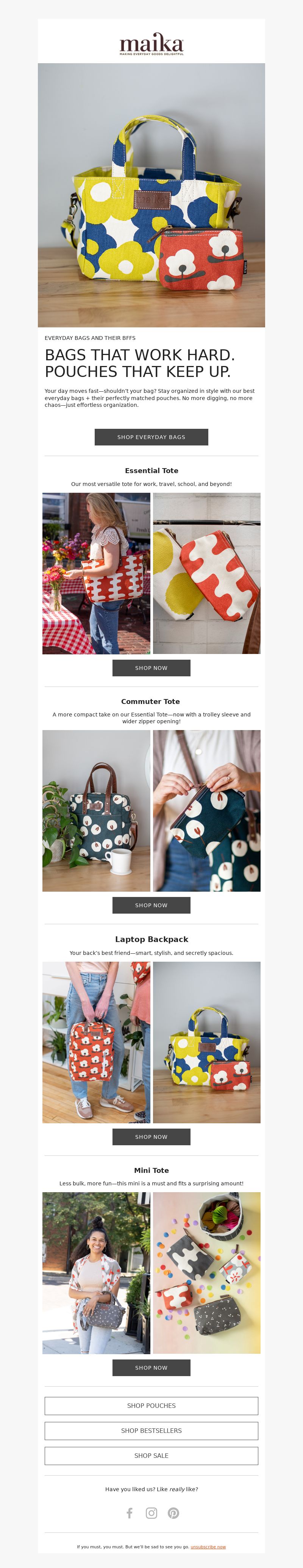Image resolution: width=303 pixels, height=1568 pixels.
Task: Open the Instagram icon link
Action: [151, 1513]
